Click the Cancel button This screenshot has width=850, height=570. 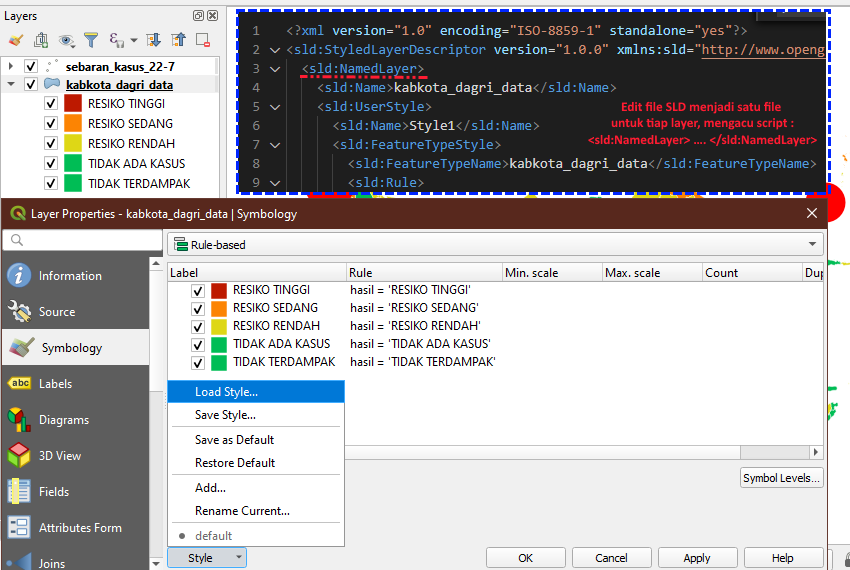coord(611,558)
